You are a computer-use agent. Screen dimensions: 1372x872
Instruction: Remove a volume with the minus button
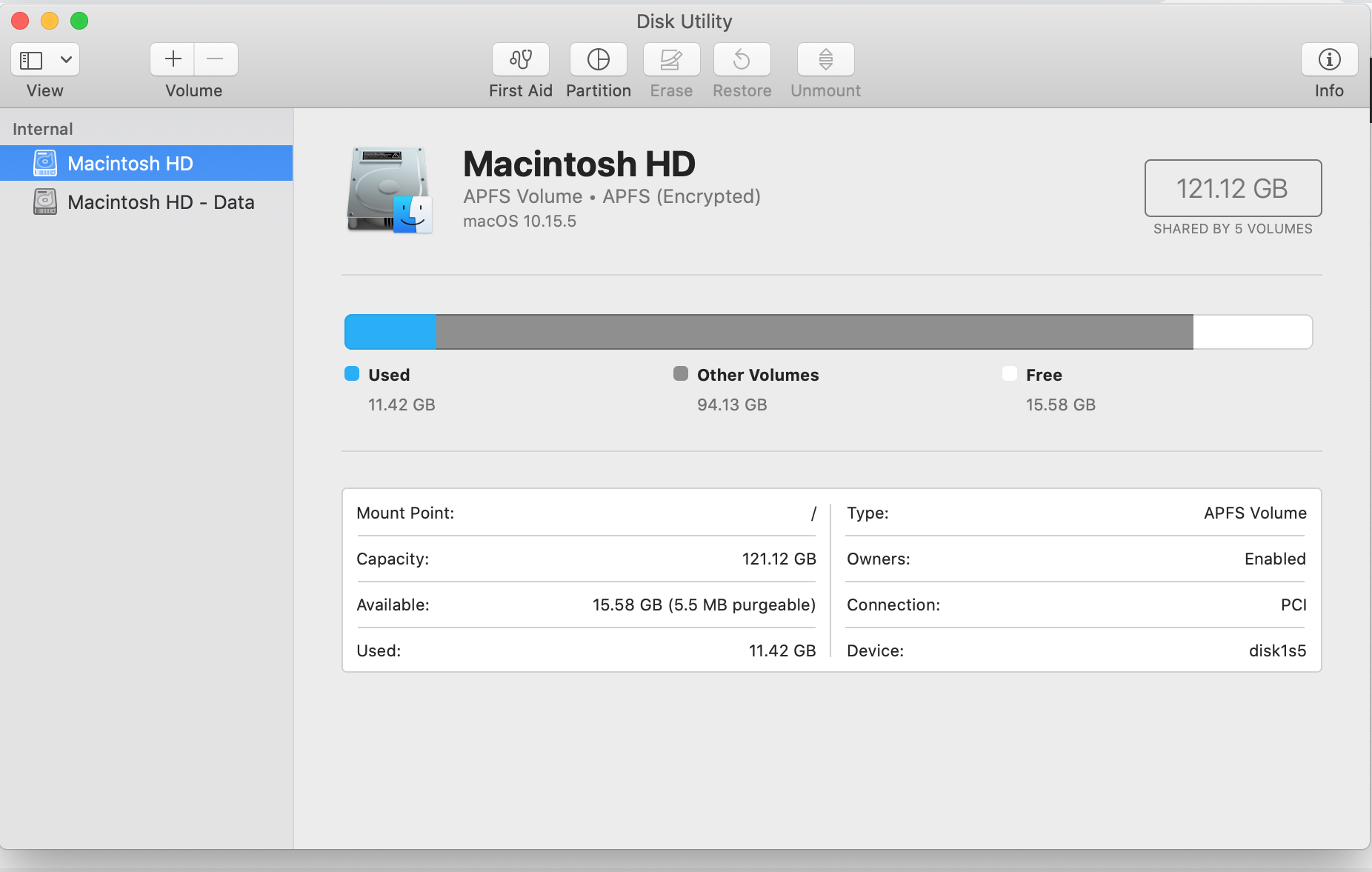tap(216, 59)
